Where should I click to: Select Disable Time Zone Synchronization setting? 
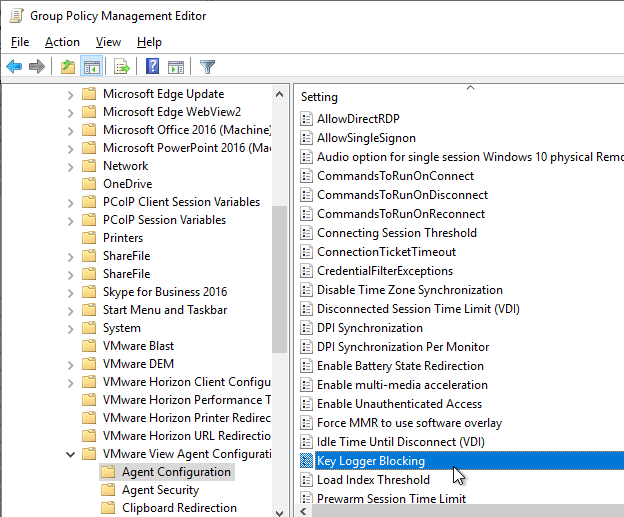[410, 290]
